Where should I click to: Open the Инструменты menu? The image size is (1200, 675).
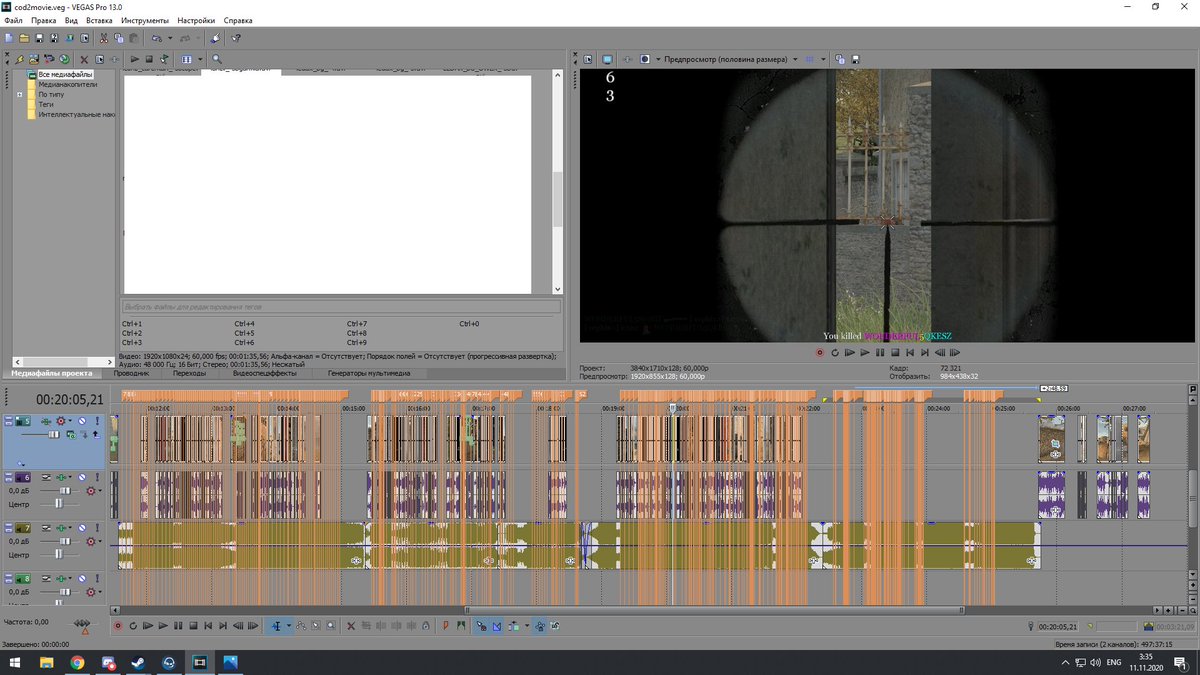[145, 20]
